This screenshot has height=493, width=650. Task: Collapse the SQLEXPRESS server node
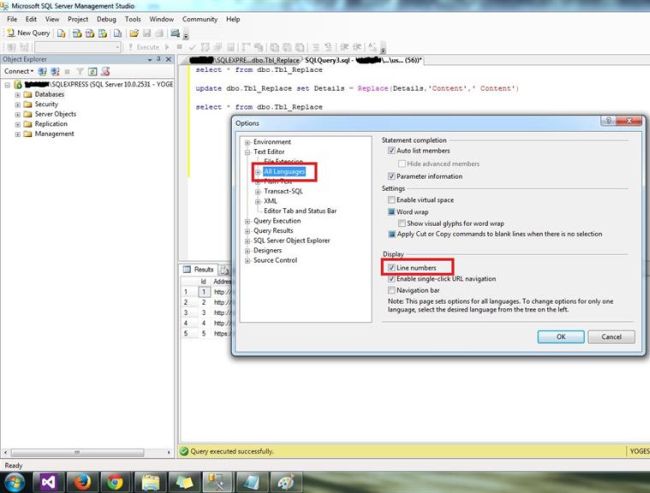point(7,85)
